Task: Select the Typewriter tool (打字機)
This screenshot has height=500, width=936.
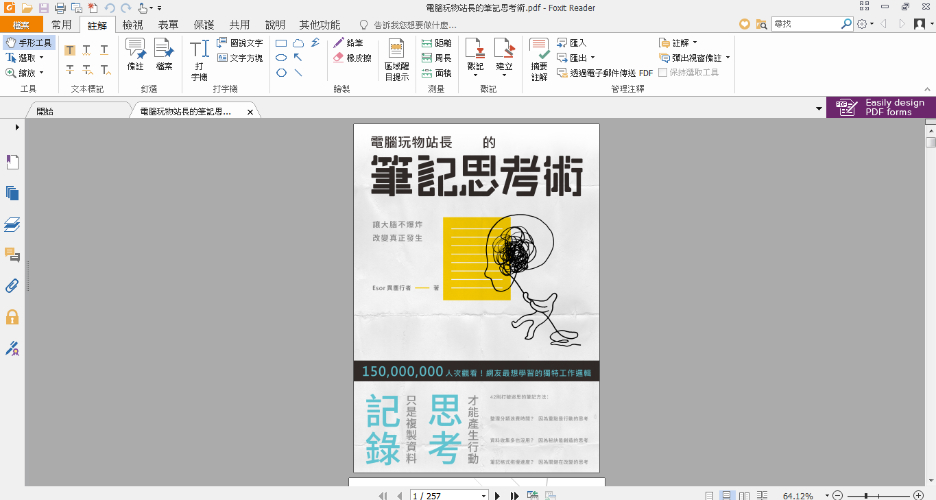Action: point(199,60)
